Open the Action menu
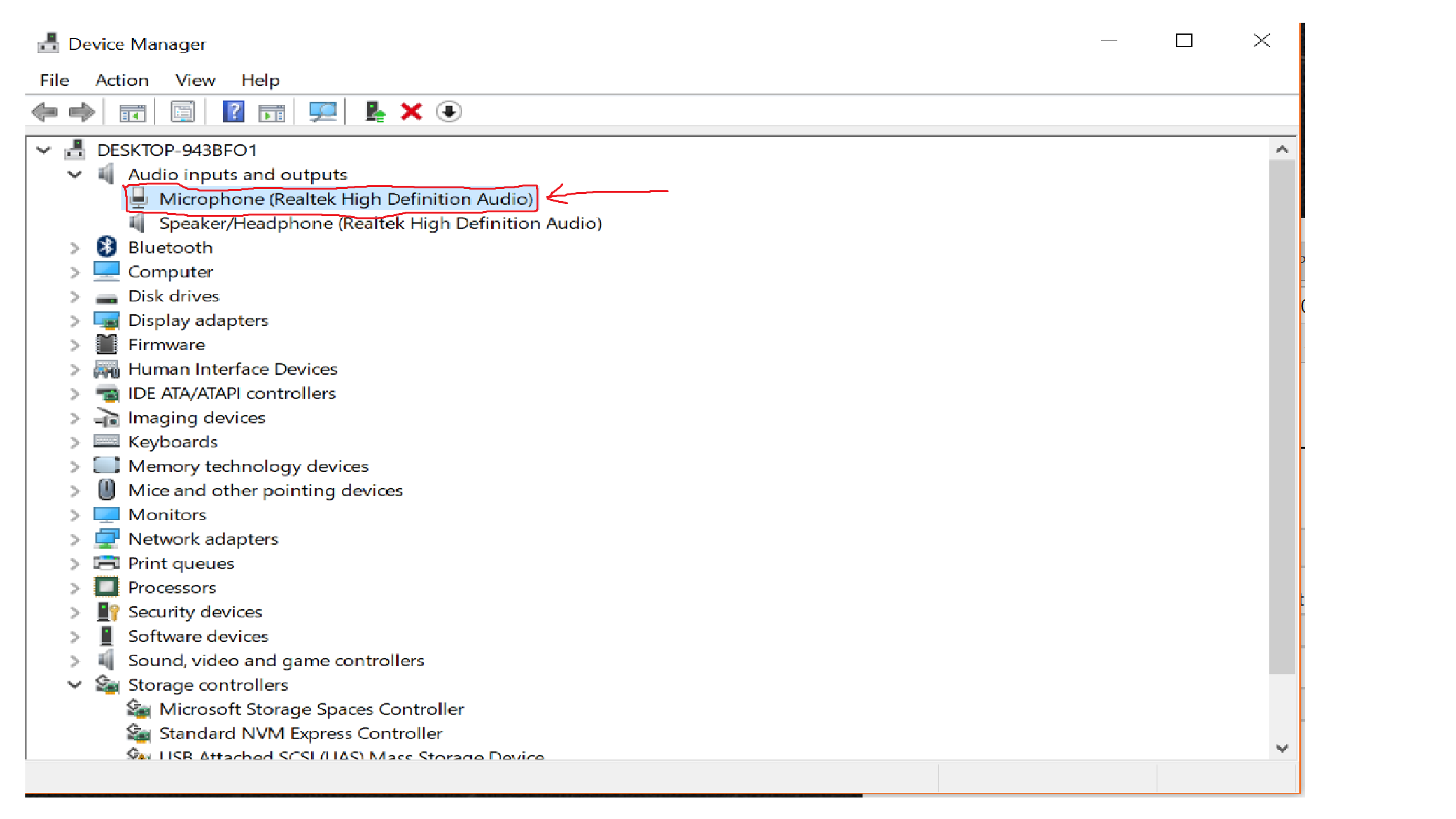 point(122,80)
